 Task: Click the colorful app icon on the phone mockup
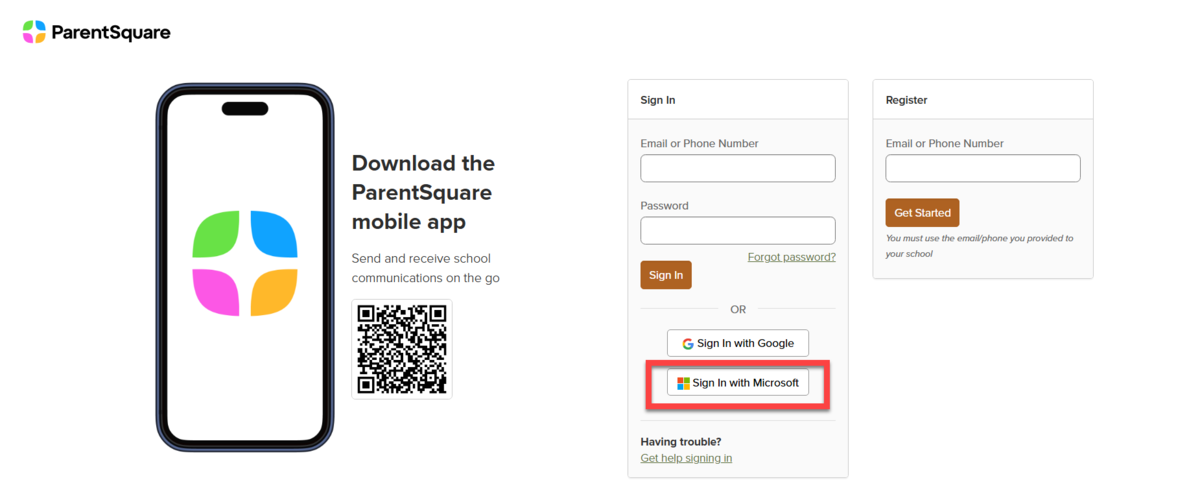(x=245, y=263)
